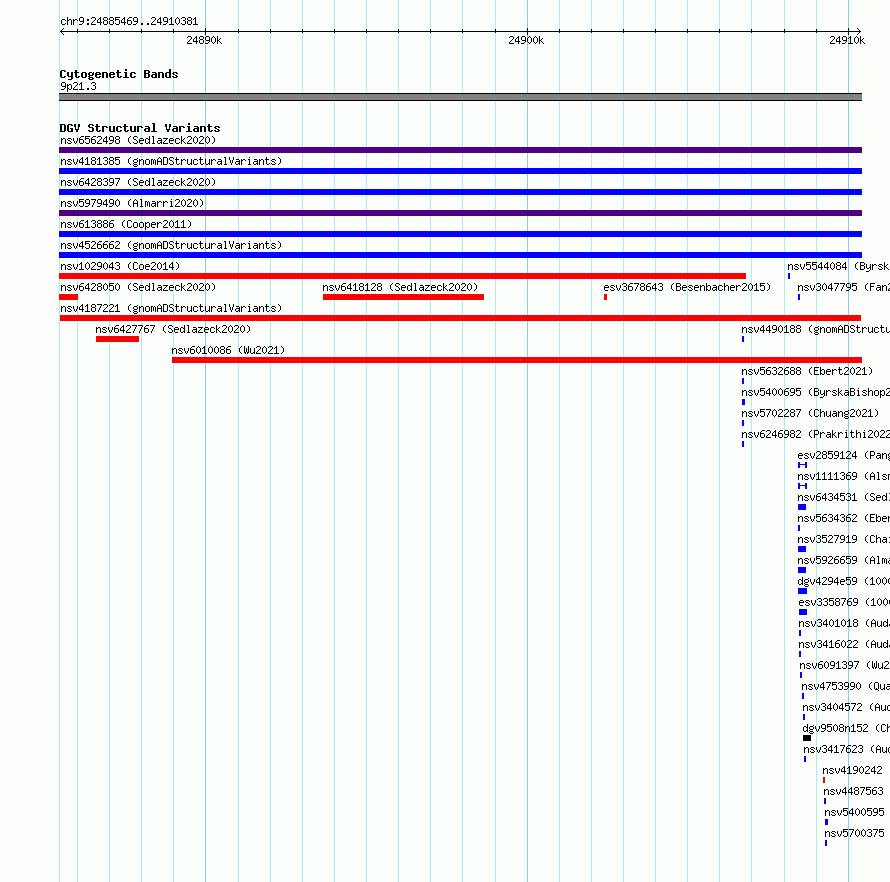Open variant nsv3404572 label
The width and height of the screenshot is (890, 882).
click(846, 707)
